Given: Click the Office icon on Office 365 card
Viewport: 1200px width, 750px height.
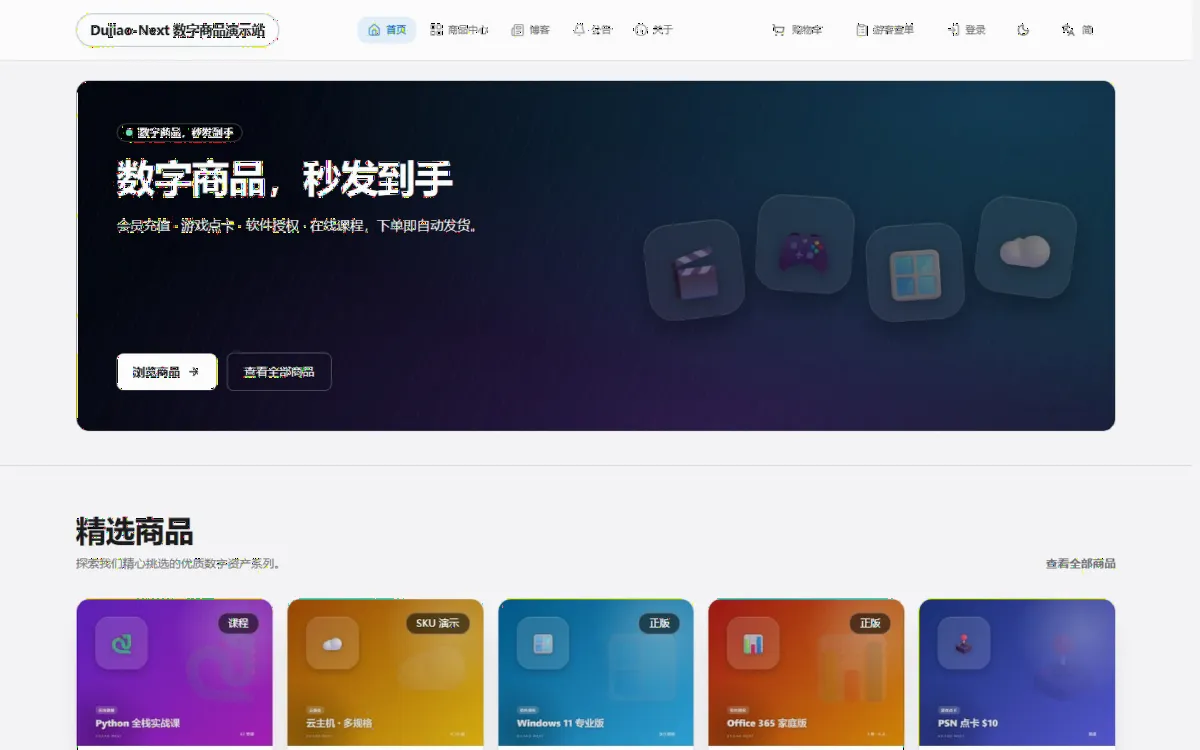Looking at the screenshot, I should pos(753,643).
